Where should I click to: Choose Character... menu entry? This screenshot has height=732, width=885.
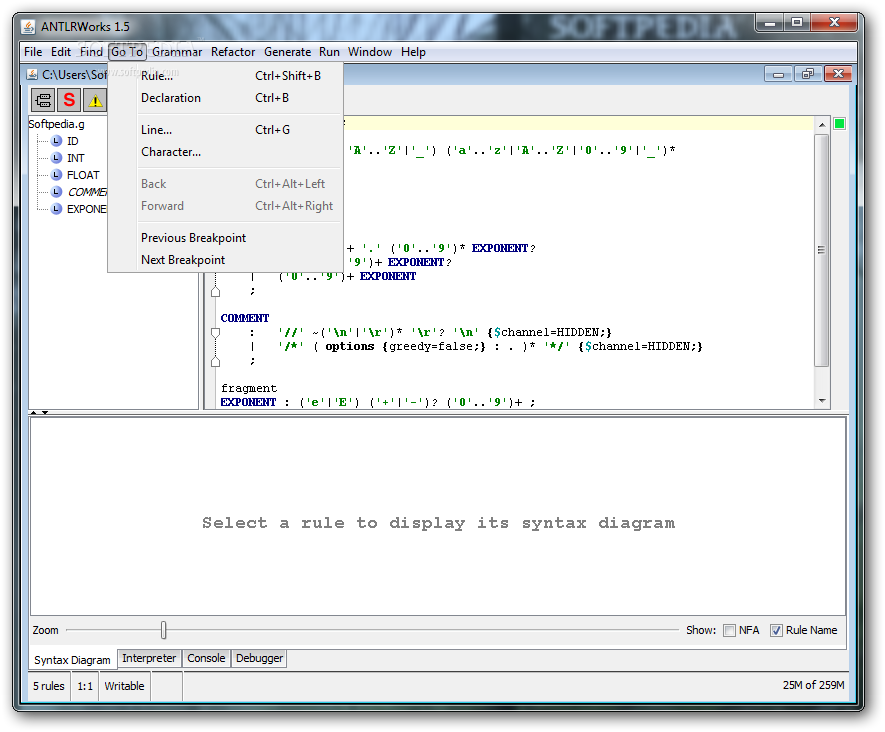[225, 152]
